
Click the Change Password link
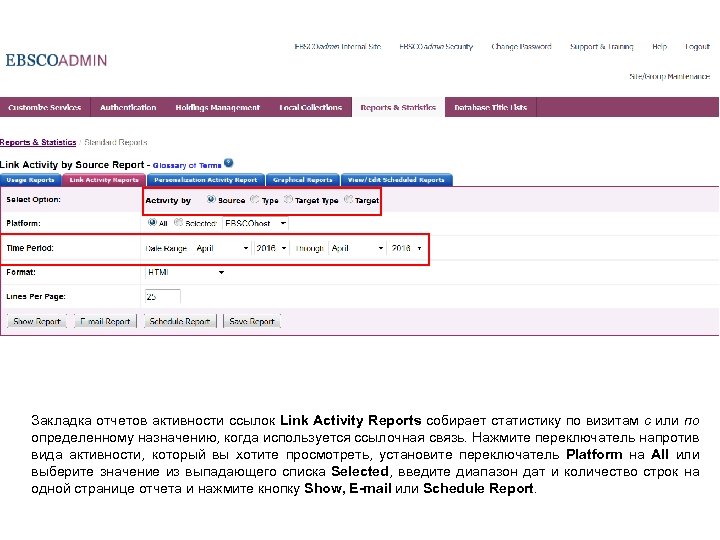[521, 46]
